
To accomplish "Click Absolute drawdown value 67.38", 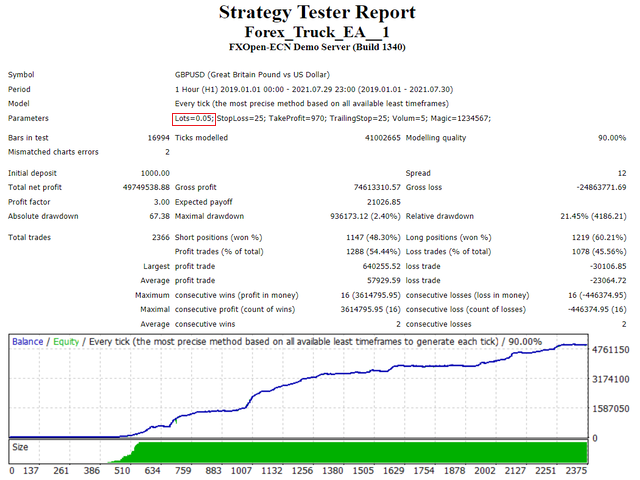I will pyautogui.click(x=159, y=216).
